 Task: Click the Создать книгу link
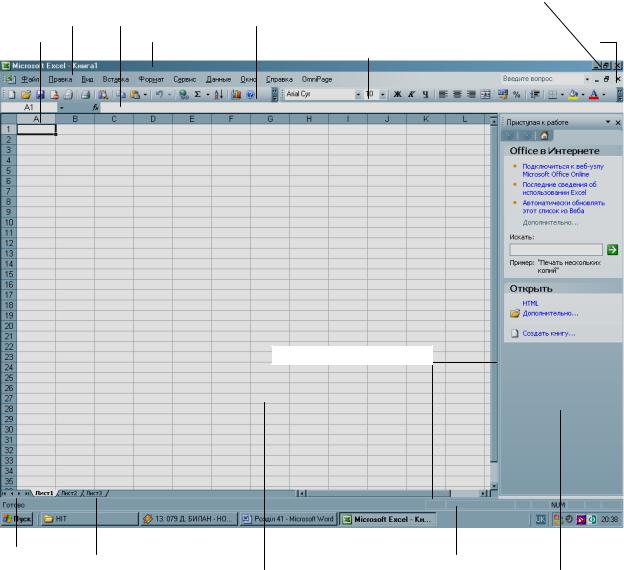coord(548,333)
